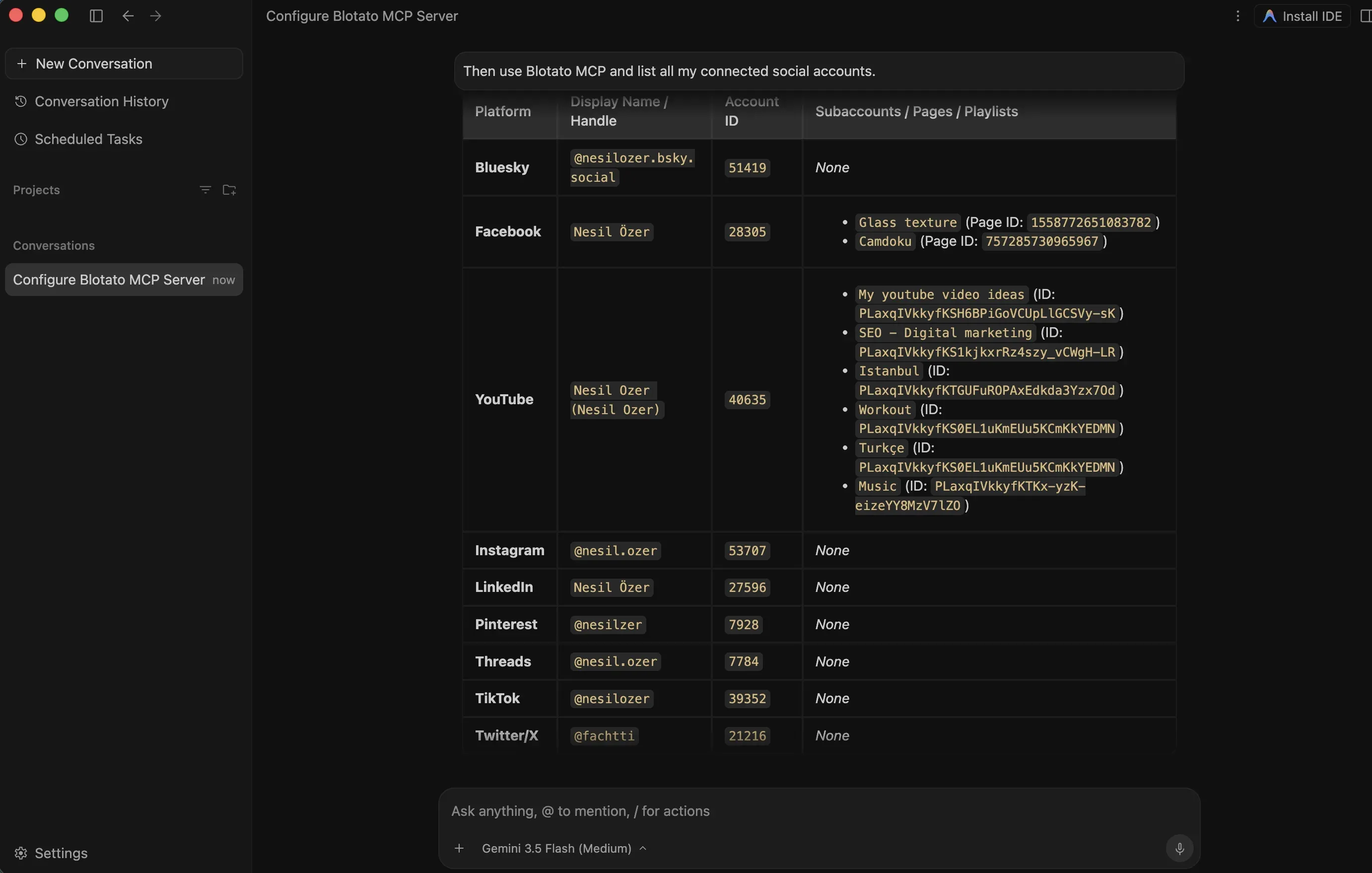Viewport: 1372px width, 873px height.
Task: Click the @nesilzer Pinterest handle
Action: click(x=608, y=625)
